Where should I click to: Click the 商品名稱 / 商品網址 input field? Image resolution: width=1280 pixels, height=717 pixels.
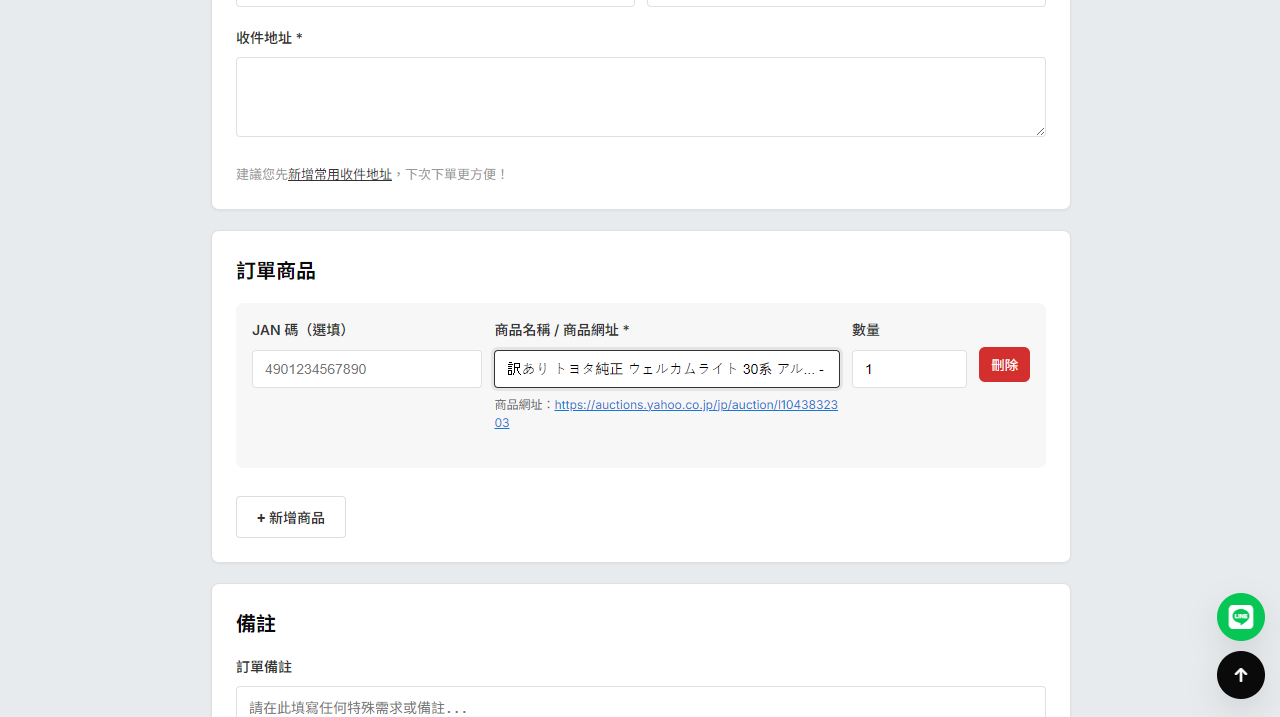pyautogui.click(x=667, y=369)
